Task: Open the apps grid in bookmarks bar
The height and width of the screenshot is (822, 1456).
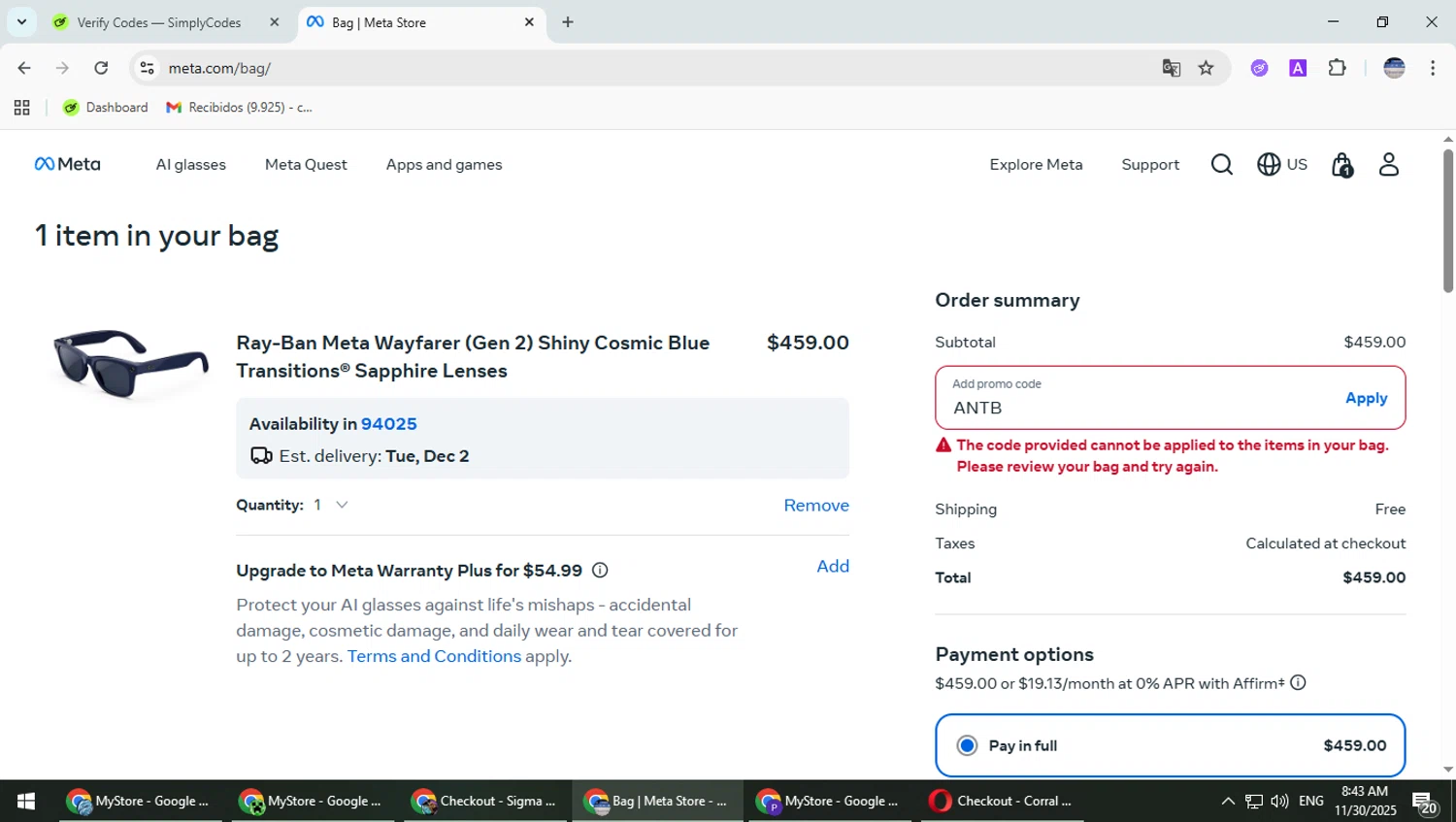Action: 22,108
